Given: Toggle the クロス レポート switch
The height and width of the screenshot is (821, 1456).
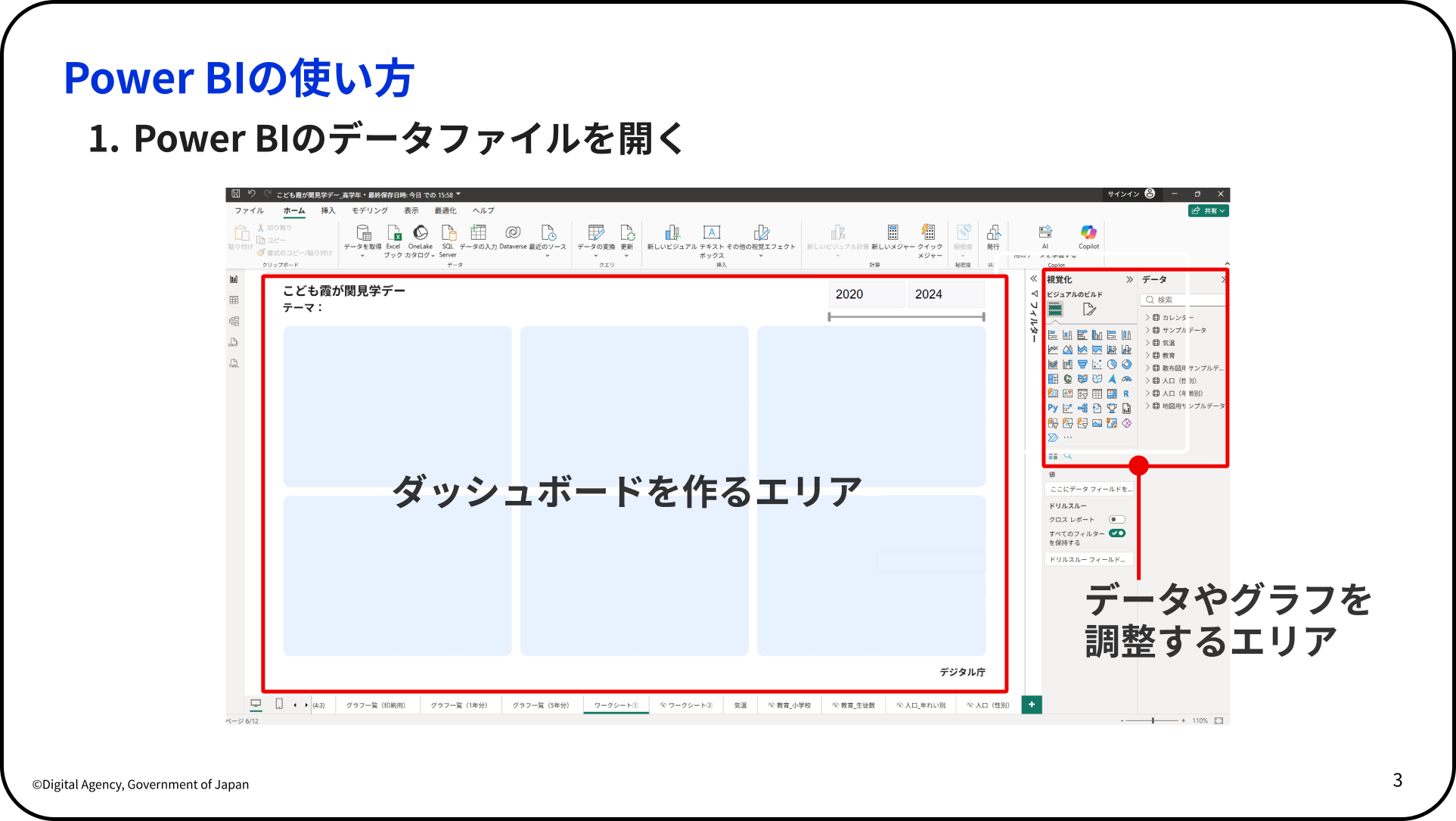Looking at the screenshot, I should 1117,519.
